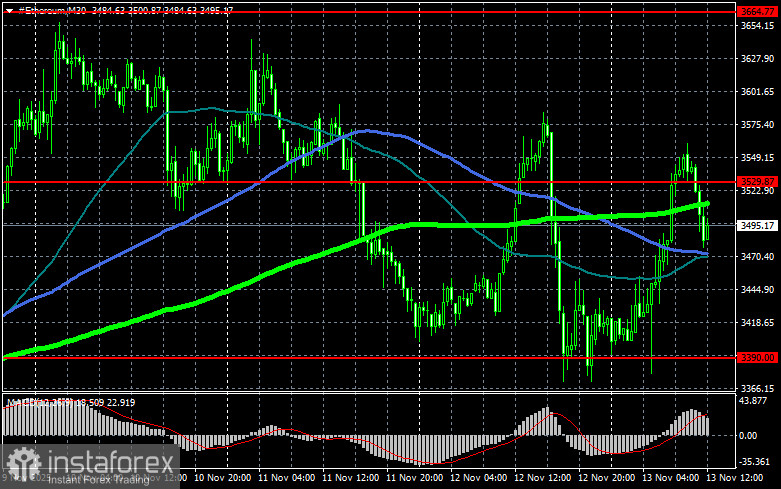Click the 12 Nov 12:00 time label
Screen dimensions: 781x489
542,478
